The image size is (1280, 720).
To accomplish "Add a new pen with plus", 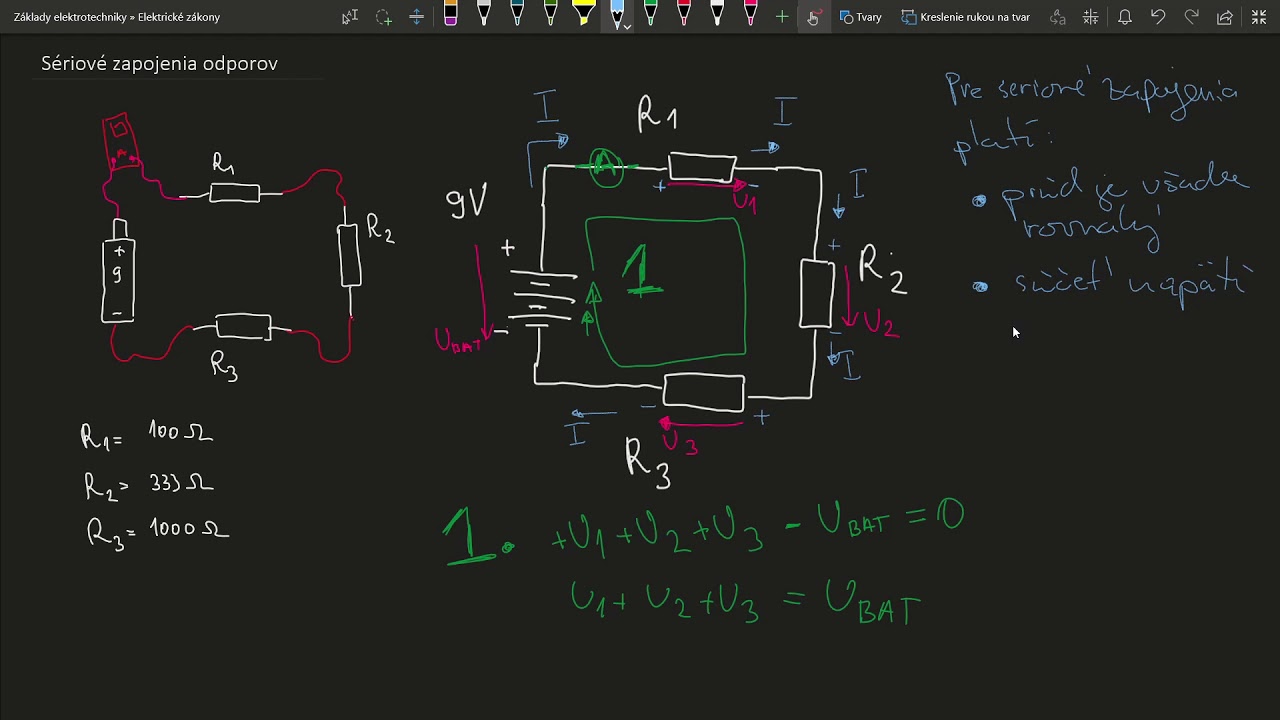I will [x=782, y=17].
